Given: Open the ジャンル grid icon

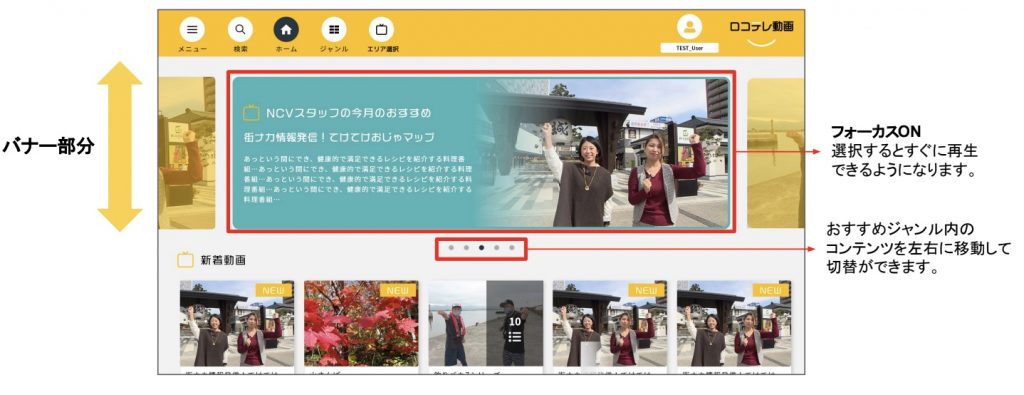Looking at the screenshot, I should point(334,29).
